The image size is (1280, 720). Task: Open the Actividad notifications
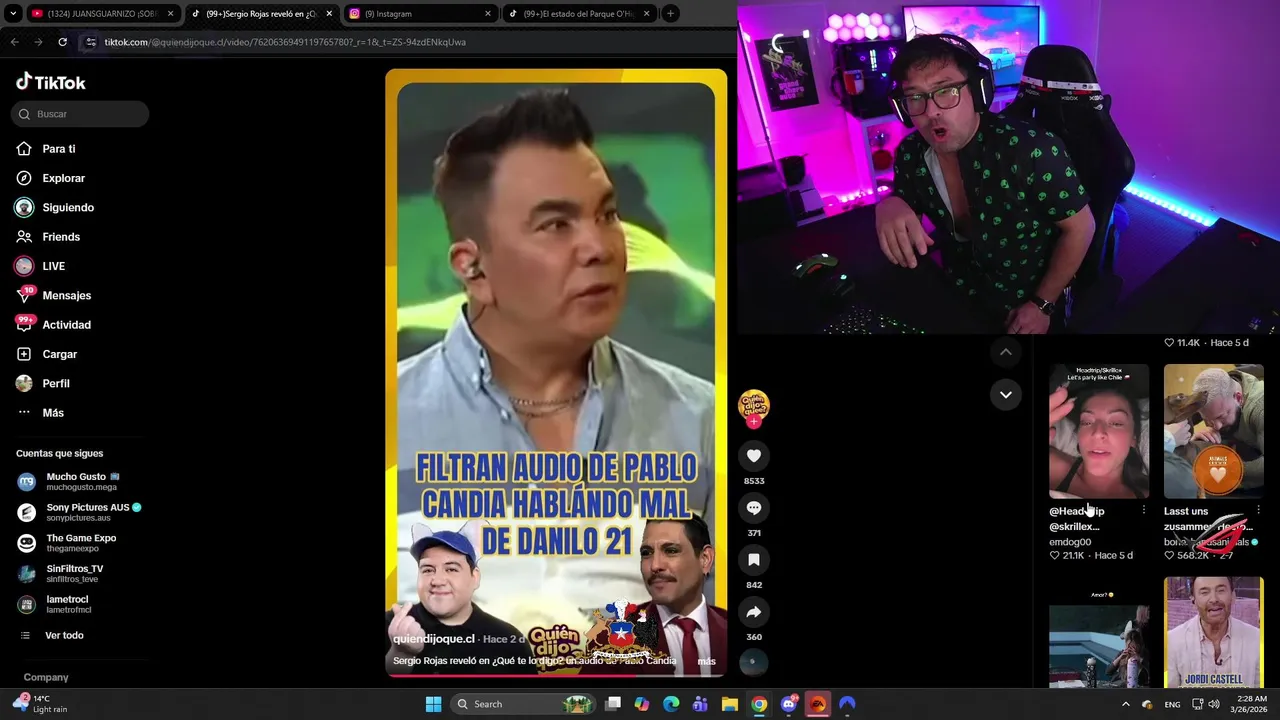point(66,325)
